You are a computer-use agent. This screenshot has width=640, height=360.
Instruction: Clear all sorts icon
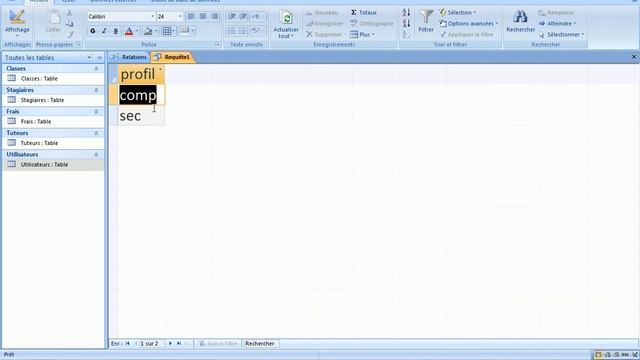(406, 35)
